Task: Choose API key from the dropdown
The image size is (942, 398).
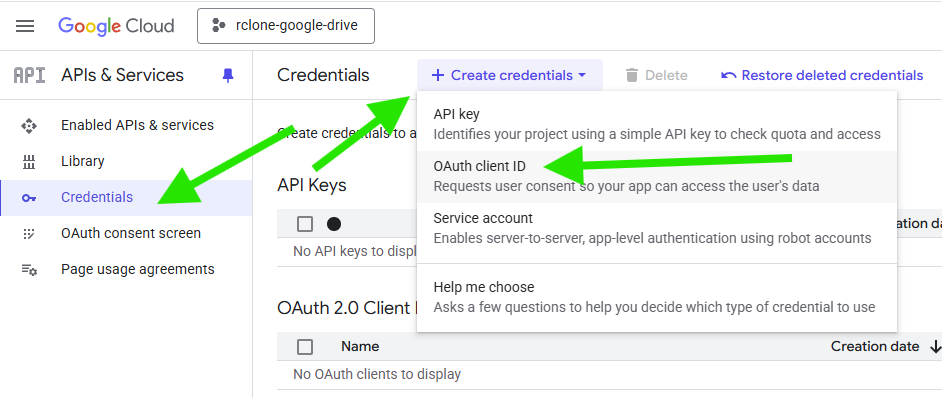Action: [x=657, y=124]
